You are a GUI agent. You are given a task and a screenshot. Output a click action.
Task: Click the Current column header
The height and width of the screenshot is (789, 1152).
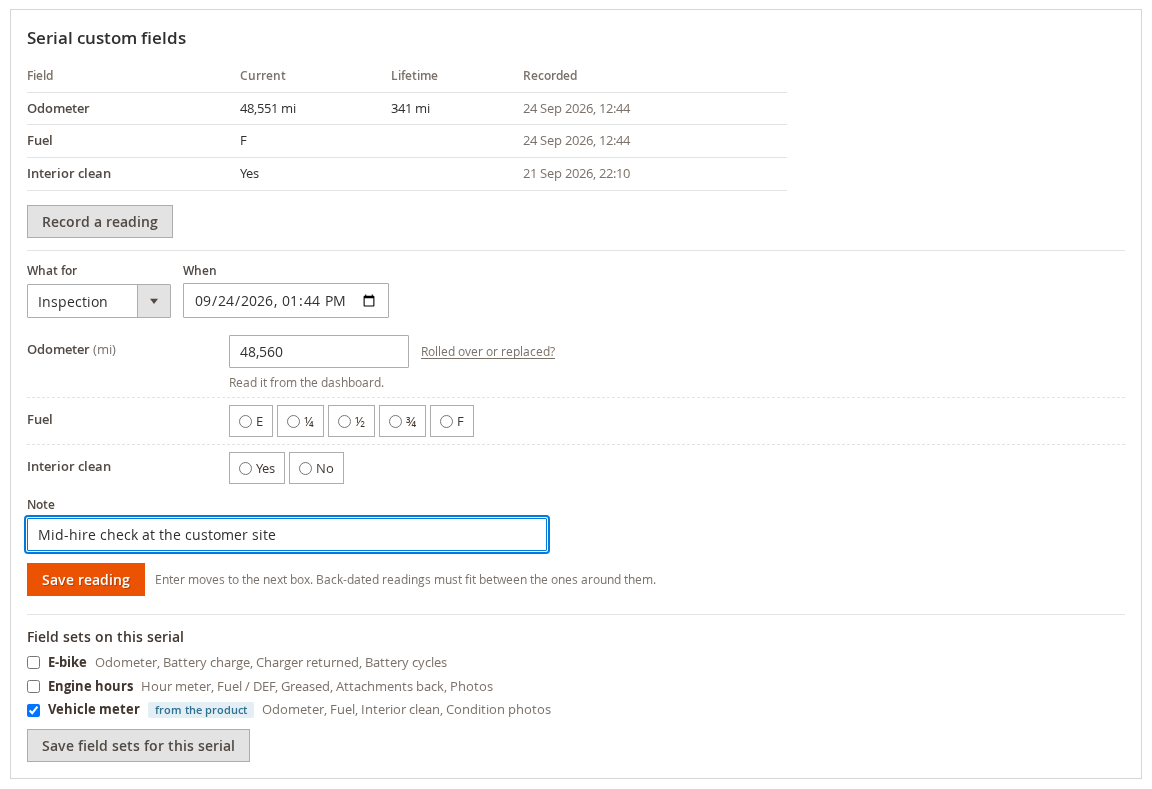coord(263,76)
